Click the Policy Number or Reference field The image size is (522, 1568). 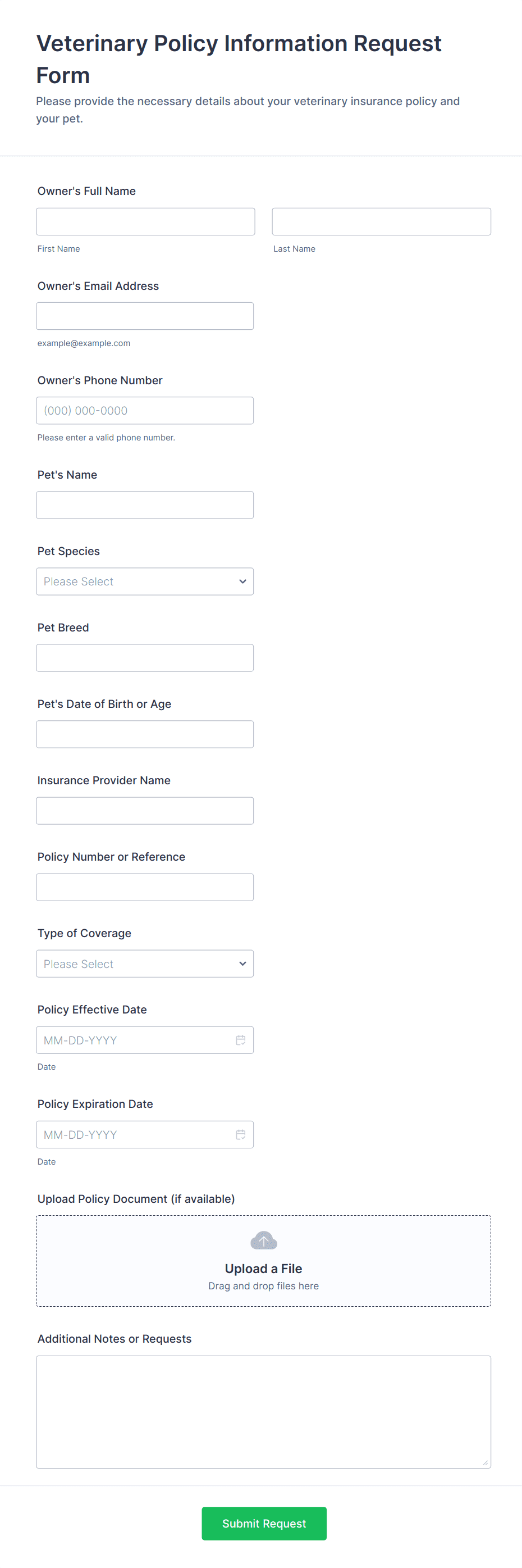[x=144, y=887]
